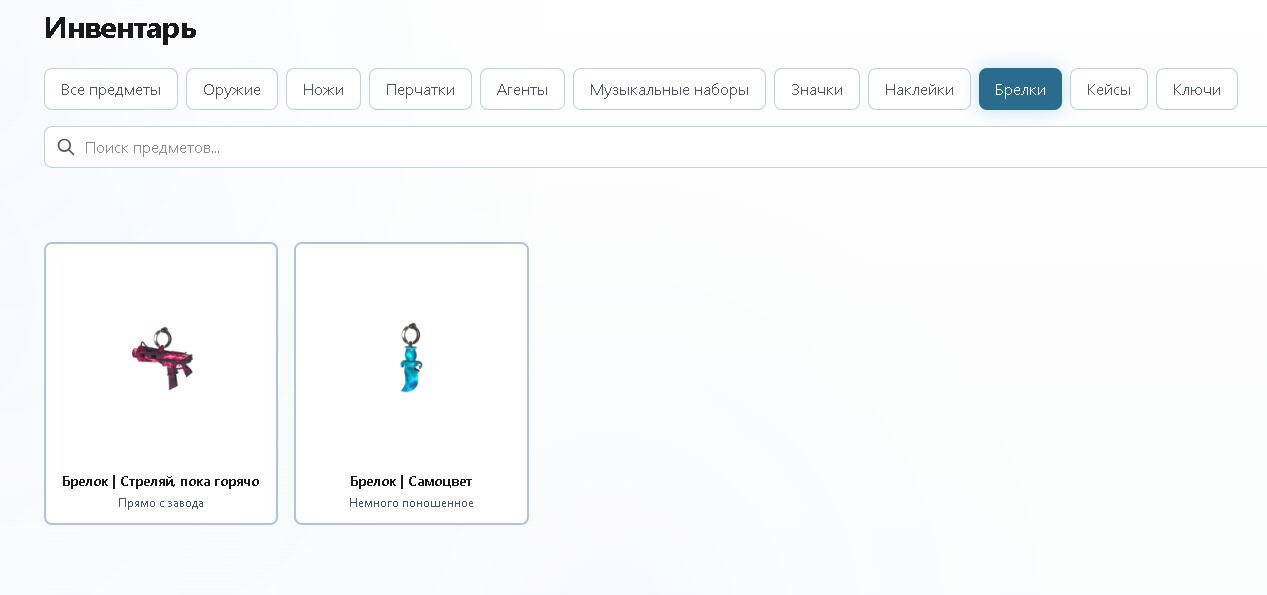Click the 'Прямо с завода' condition label
The height and width of the screenshot is (595, 1267).
[x=161, y=503]
